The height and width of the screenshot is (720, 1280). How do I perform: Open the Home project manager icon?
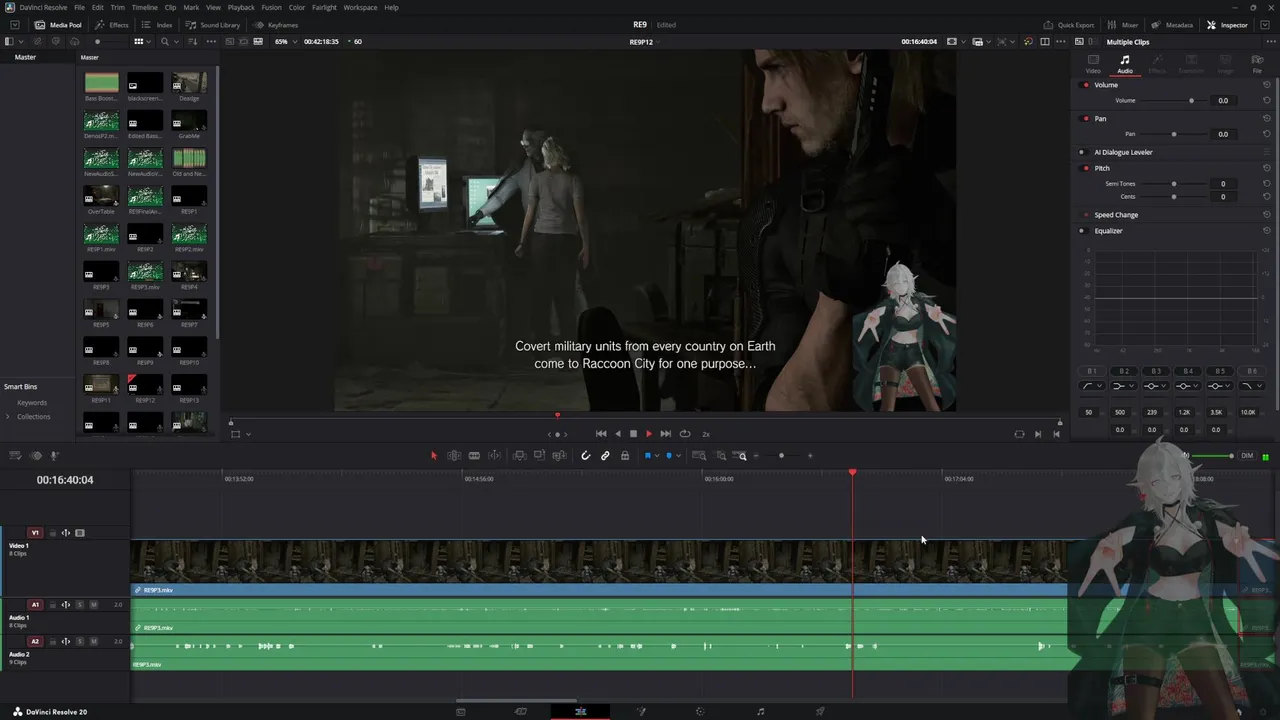[1239, 712]
